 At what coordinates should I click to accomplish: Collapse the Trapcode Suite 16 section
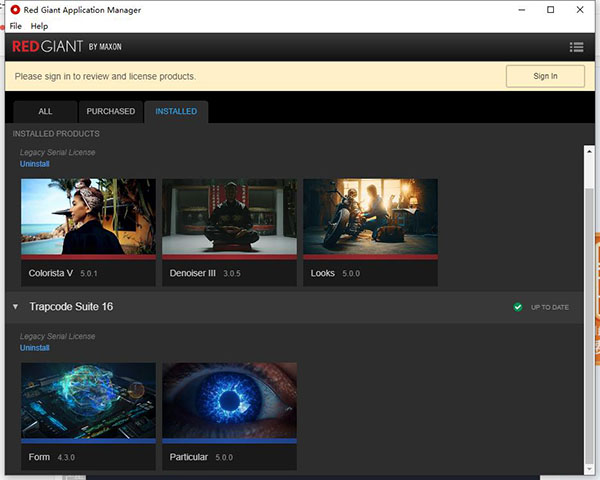tap(15, 307)
